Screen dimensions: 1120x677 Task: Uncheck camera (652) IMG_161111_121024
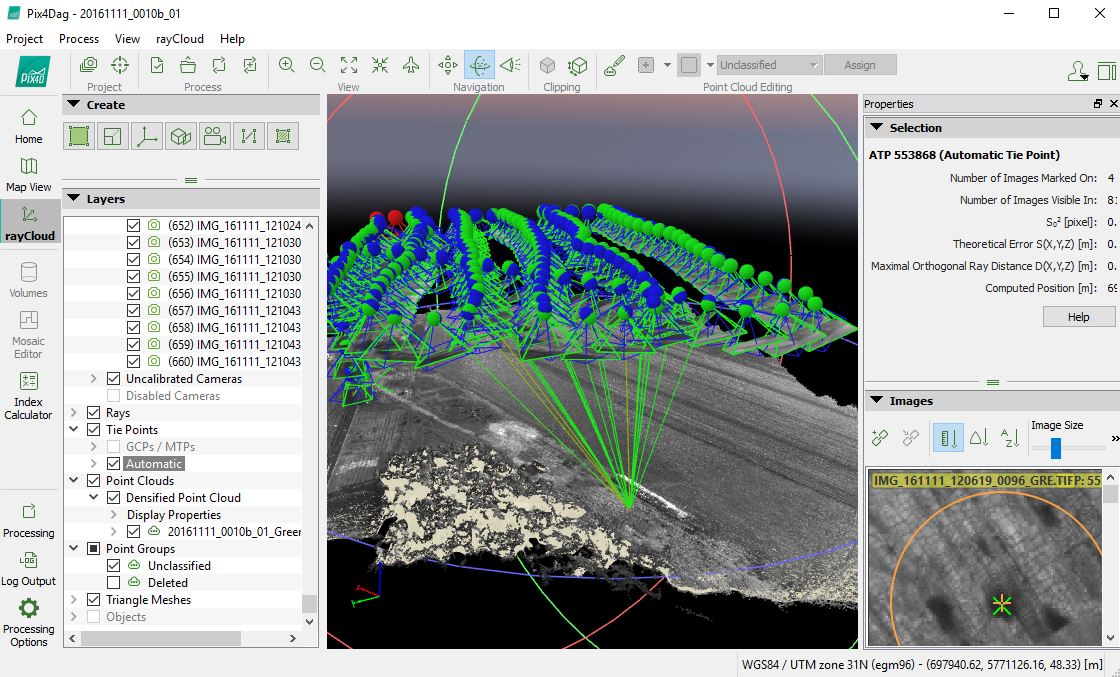133,225
